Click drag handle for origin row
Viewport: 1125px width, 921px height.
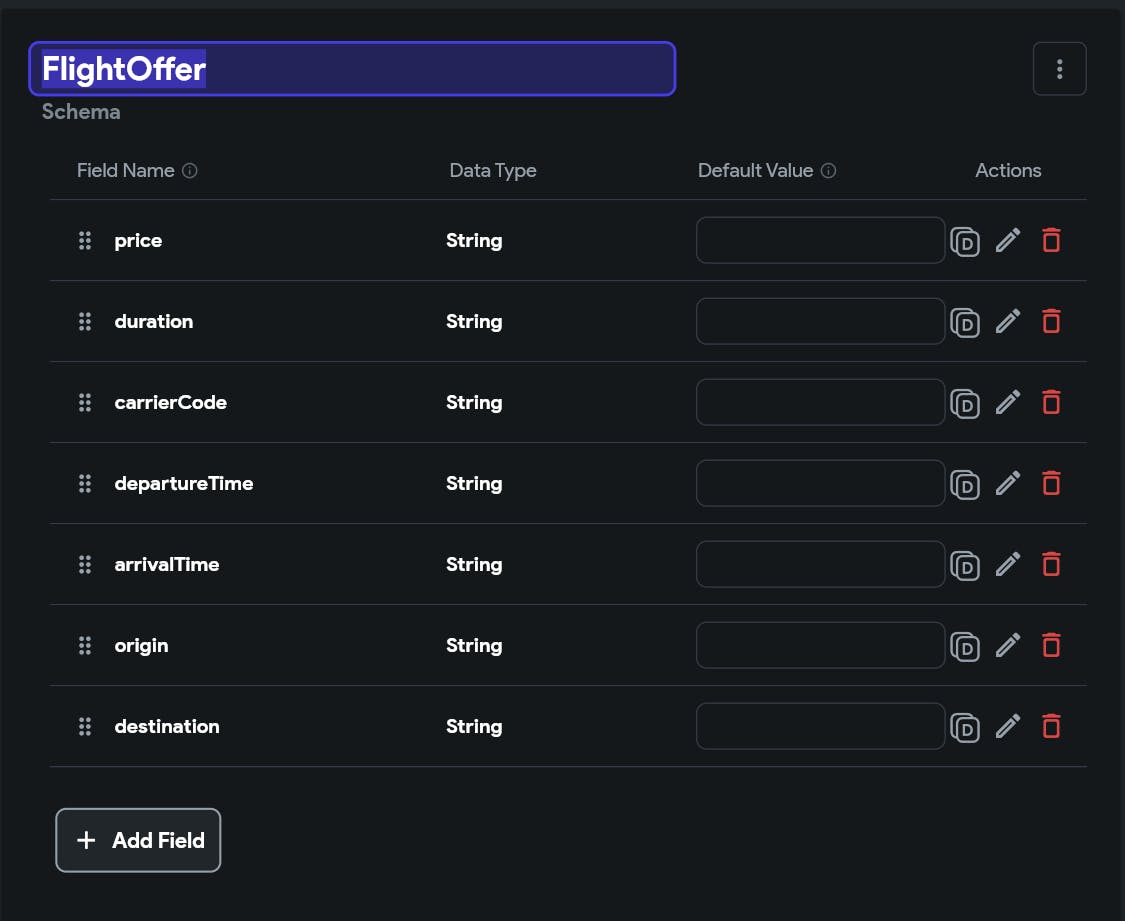(x=85, y=646)
